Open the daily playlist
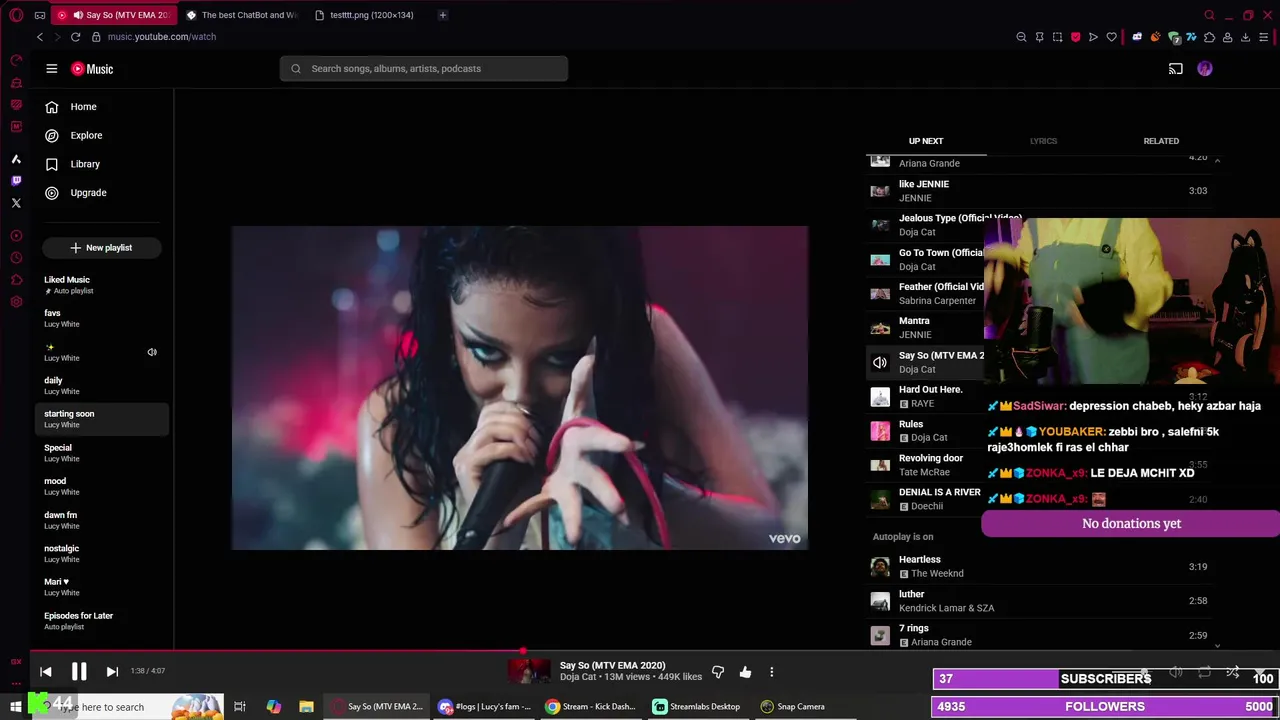Viewport: 1280px width, 720px height. click(101, 385)
